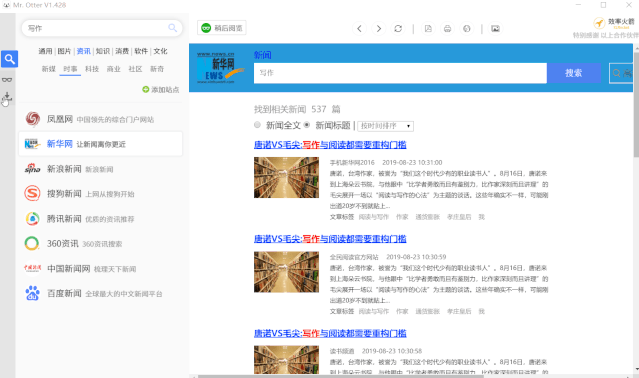
Task: Switch to the 图片 category
Action: pos(64,51)
